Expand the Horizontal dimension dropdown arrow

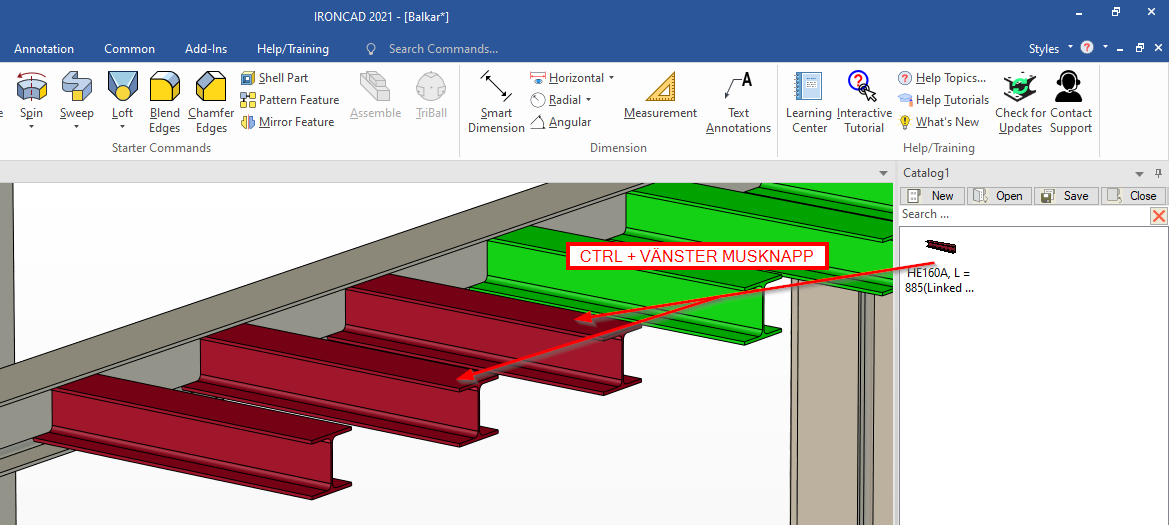[611, 78]
